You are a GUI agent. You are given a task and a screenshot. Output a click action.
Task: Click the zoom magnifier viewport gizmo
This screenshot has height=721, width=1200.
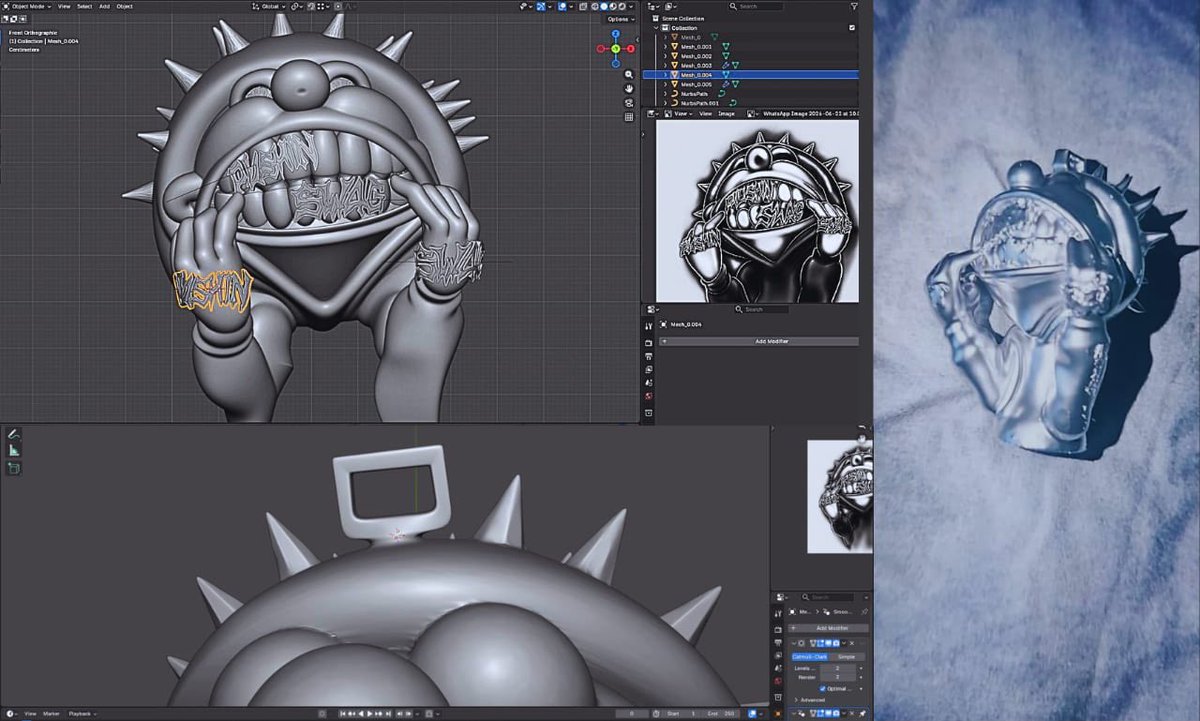click(x=629, y=75)
